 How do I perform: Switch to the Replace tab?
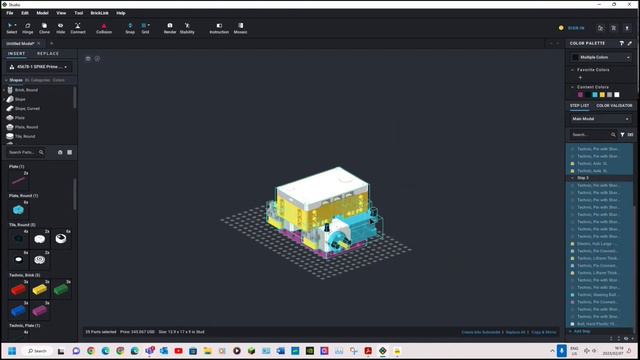tap(48, 53)
